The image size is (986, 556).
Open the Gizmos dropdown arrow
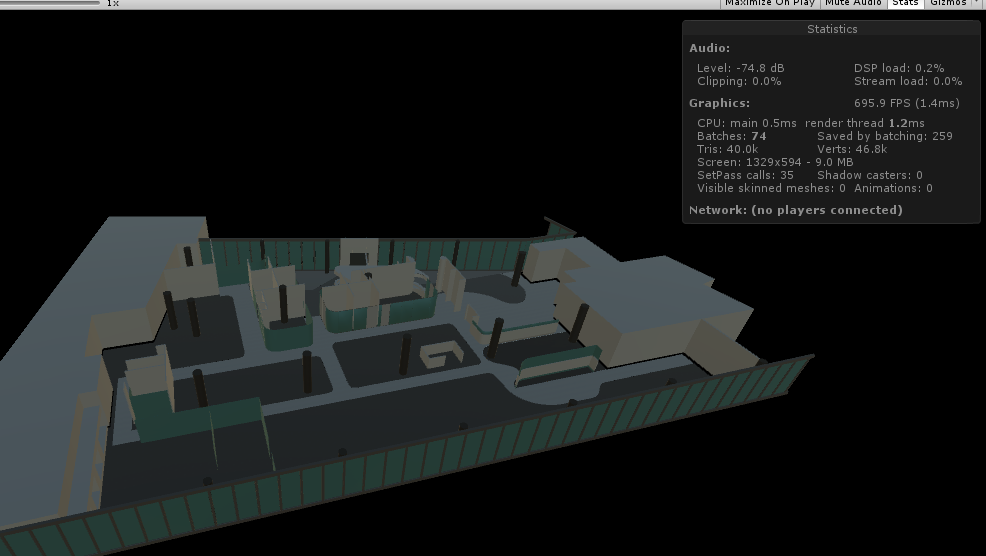pyautogui.click(x=977, y=3)
